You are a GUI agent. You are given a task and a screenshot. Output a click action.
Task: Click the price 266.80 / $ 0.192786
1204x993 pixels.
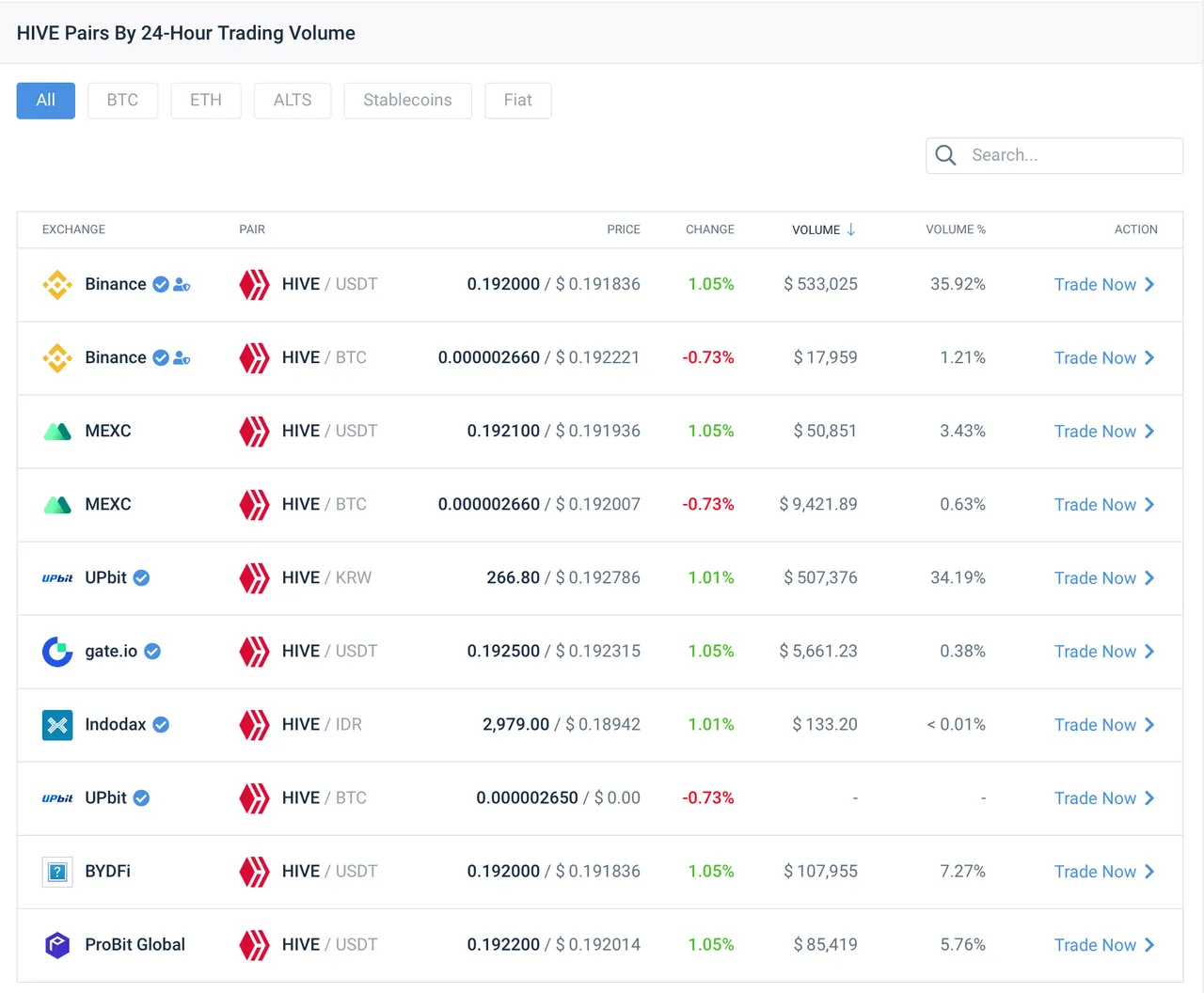(563, 577)
